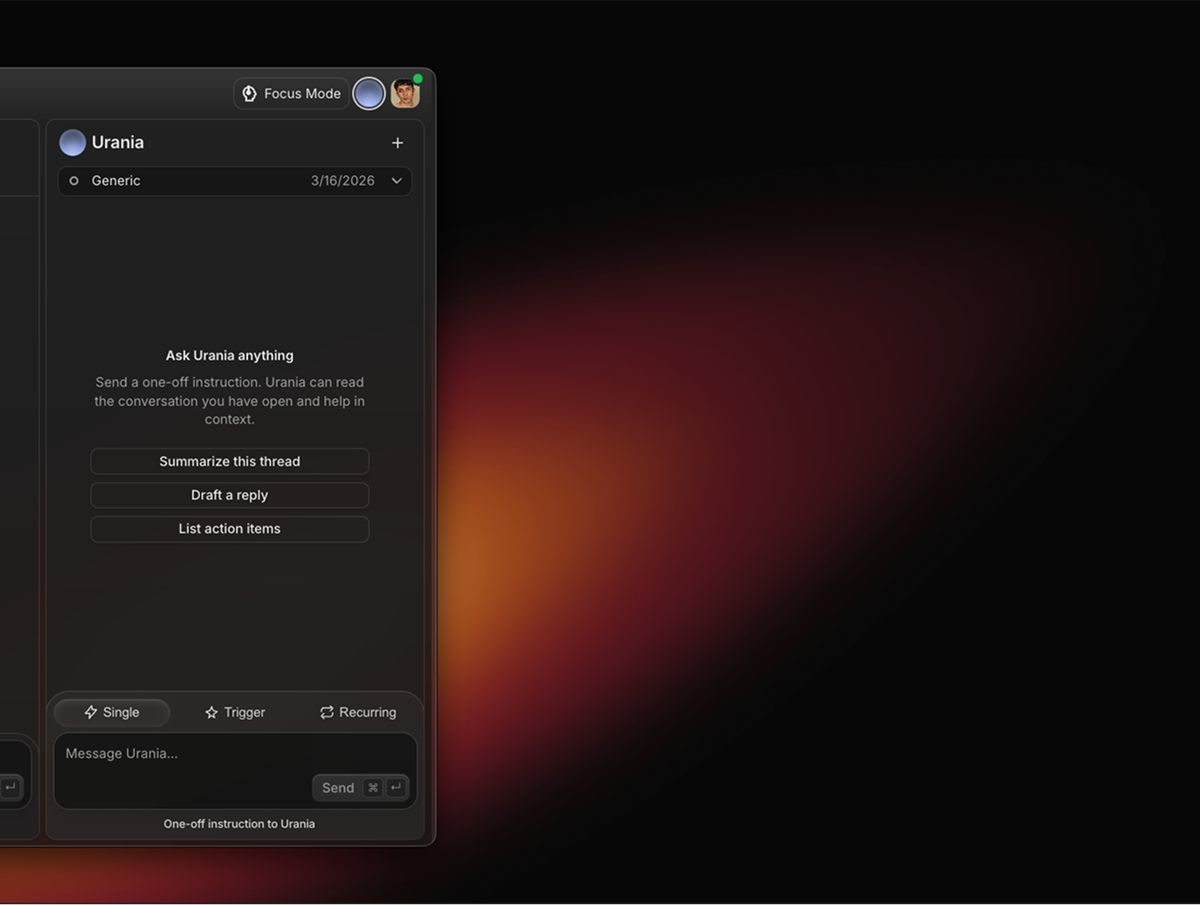
Task: Switch to the Single instruction tab
Action: 112,713
